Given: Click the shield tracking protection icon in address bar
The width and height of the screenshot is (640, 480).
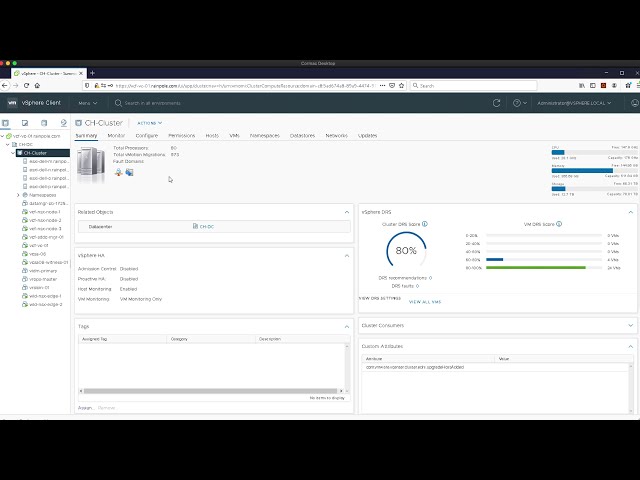Looking at the screenshot, I should click(x=87, y=86).
